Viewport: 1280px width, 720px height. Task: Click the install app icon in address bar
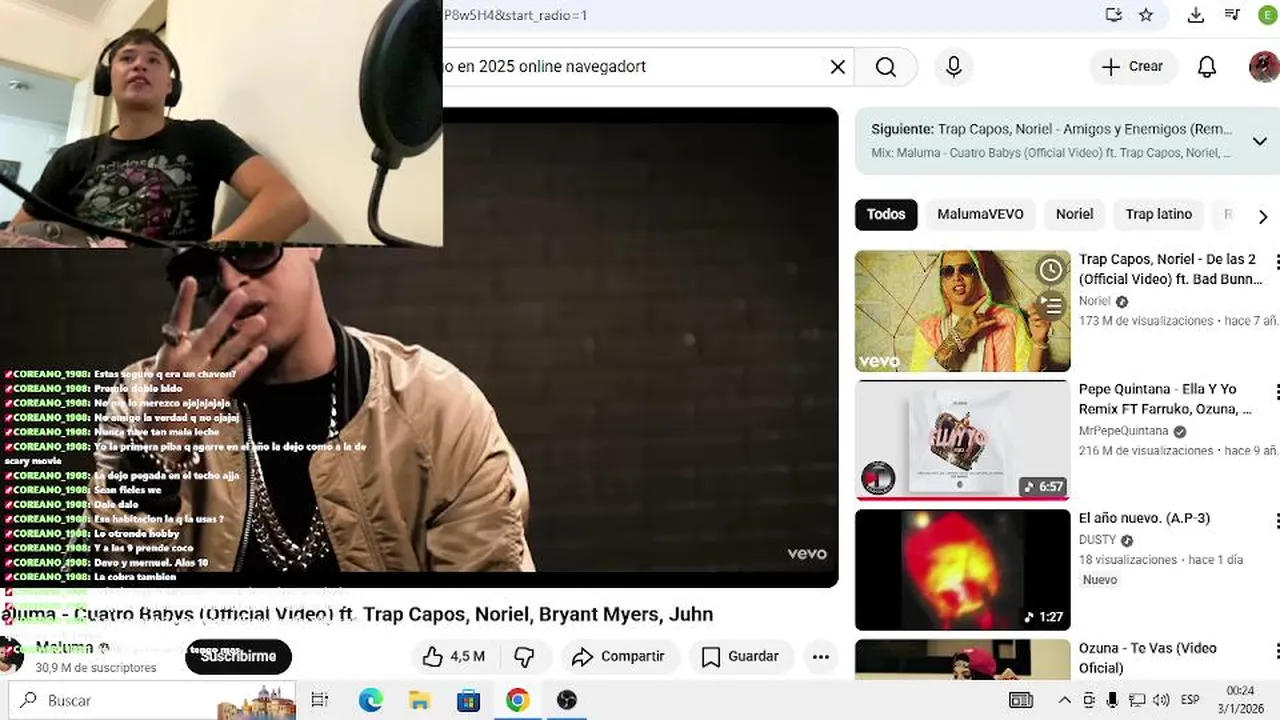pos(1113,15)
